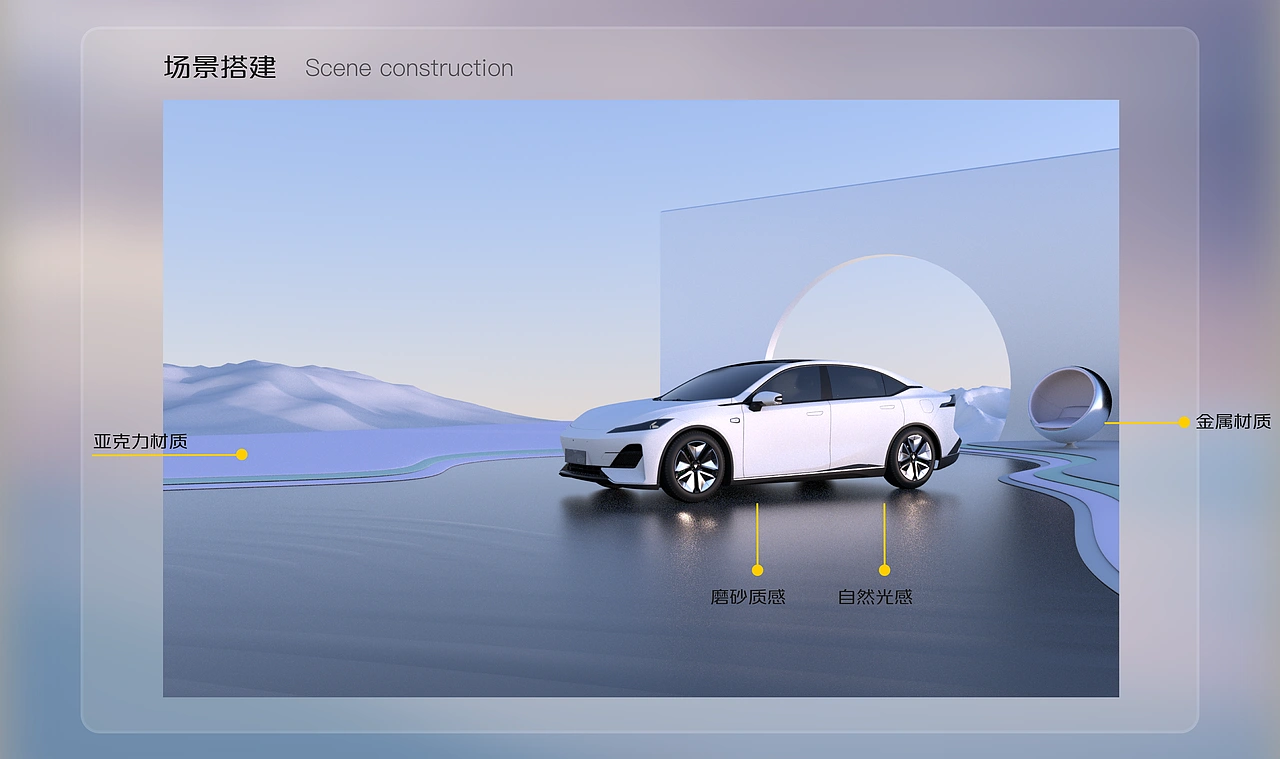The width and height of the screenshot is (1280, 759).
Task: Click the metallic egg chair
Action: tap(1069, 406)
